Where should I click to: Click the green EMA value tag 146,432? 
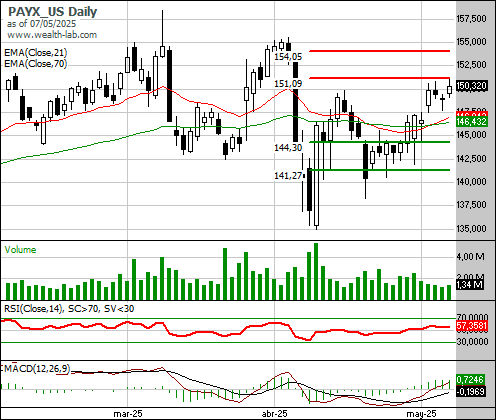pyautogui.click(x=471, y=122)
